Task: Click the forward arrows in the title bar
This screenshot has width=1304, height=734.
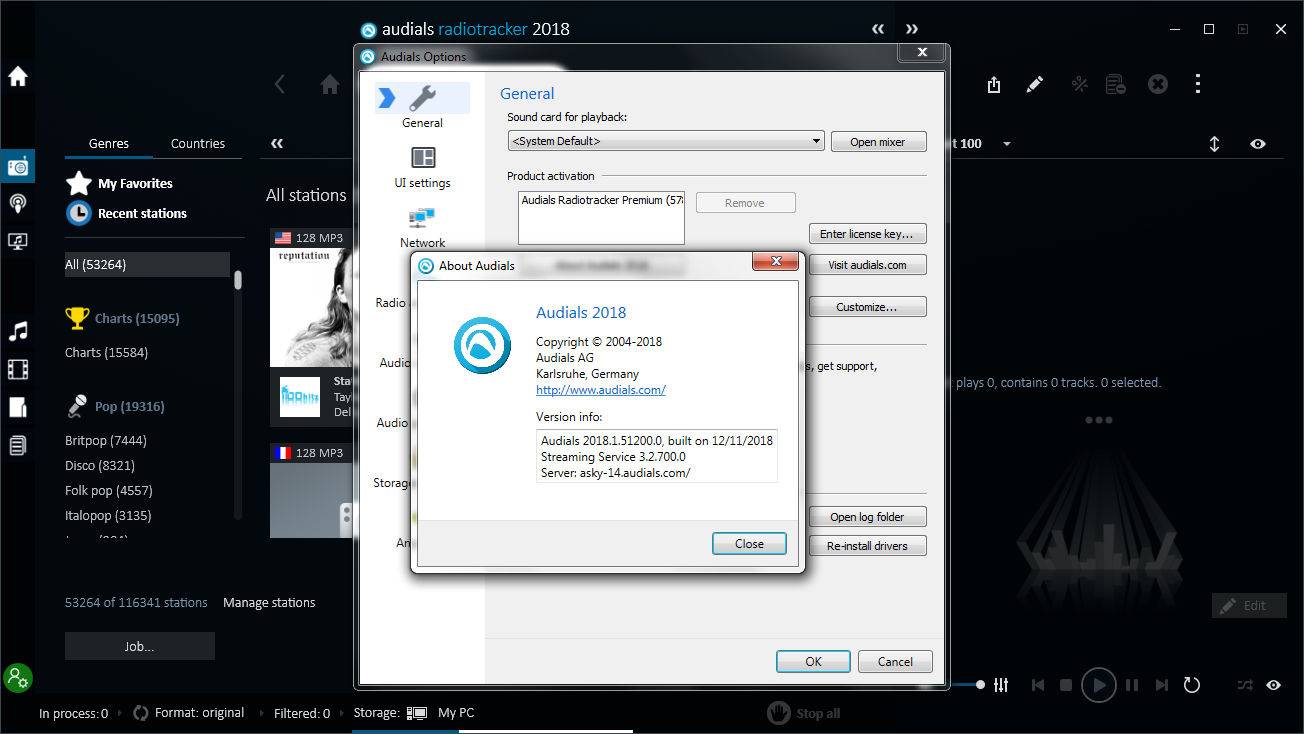Action: click(x=912, y=29)
